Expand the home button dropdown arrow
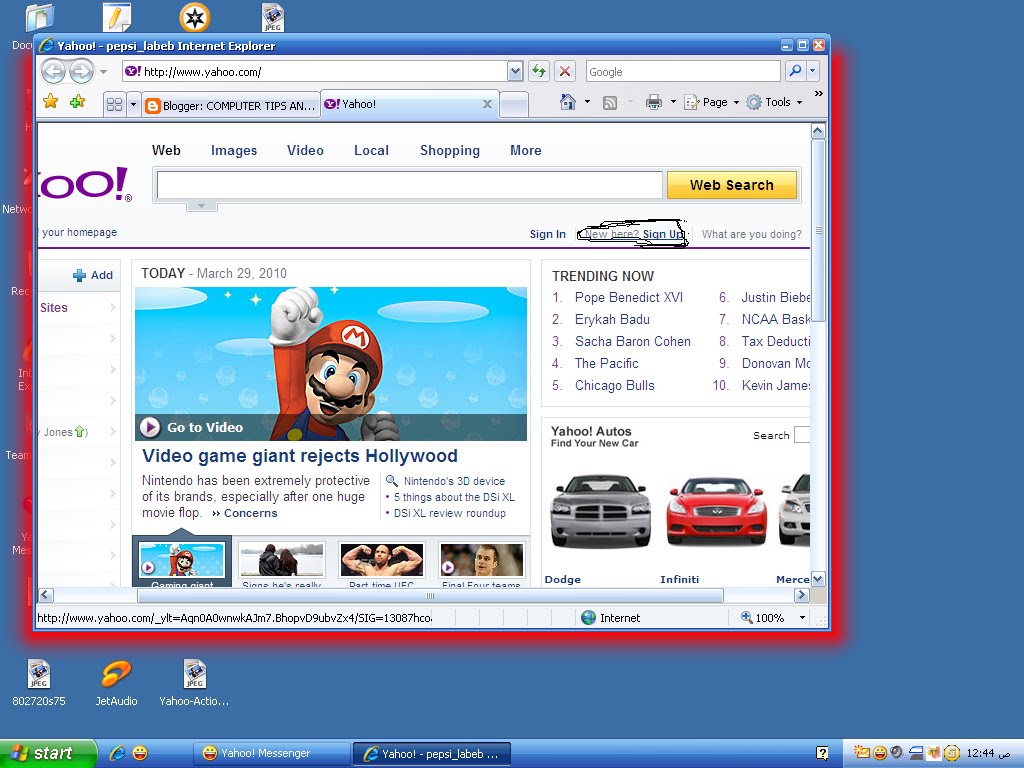1024x768 pixels. pos(587,103)
